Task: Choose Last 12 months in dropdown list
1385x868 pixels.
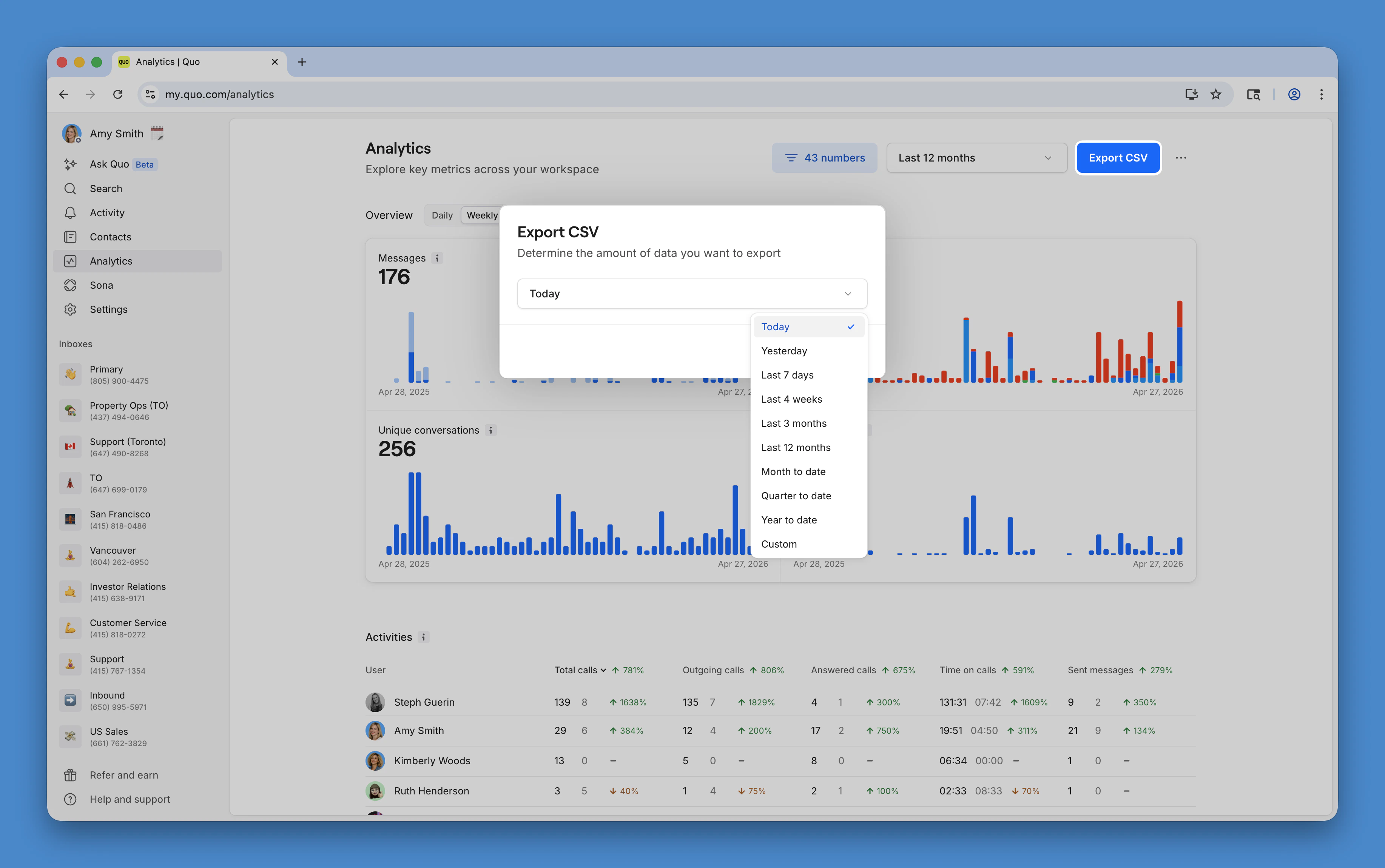Action: pos(808,447)
